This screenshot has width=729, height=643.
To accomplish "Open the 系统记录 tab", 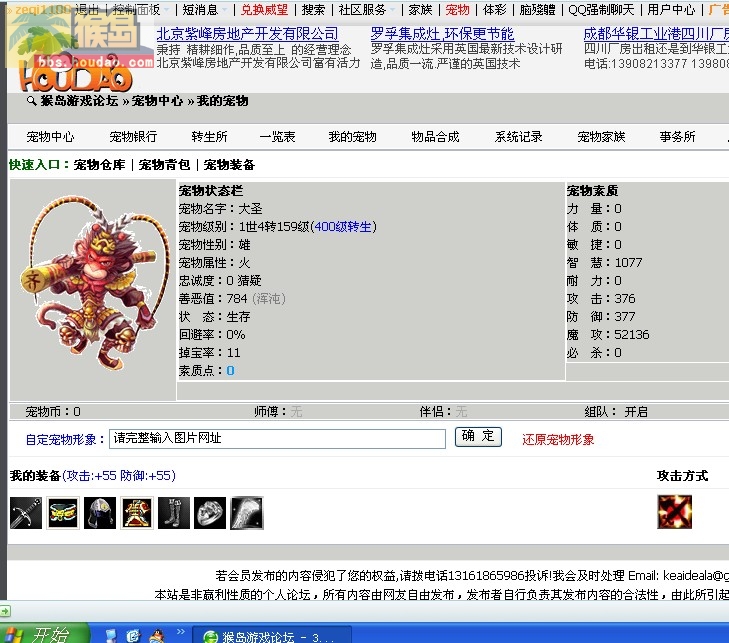I will point(518,137).
